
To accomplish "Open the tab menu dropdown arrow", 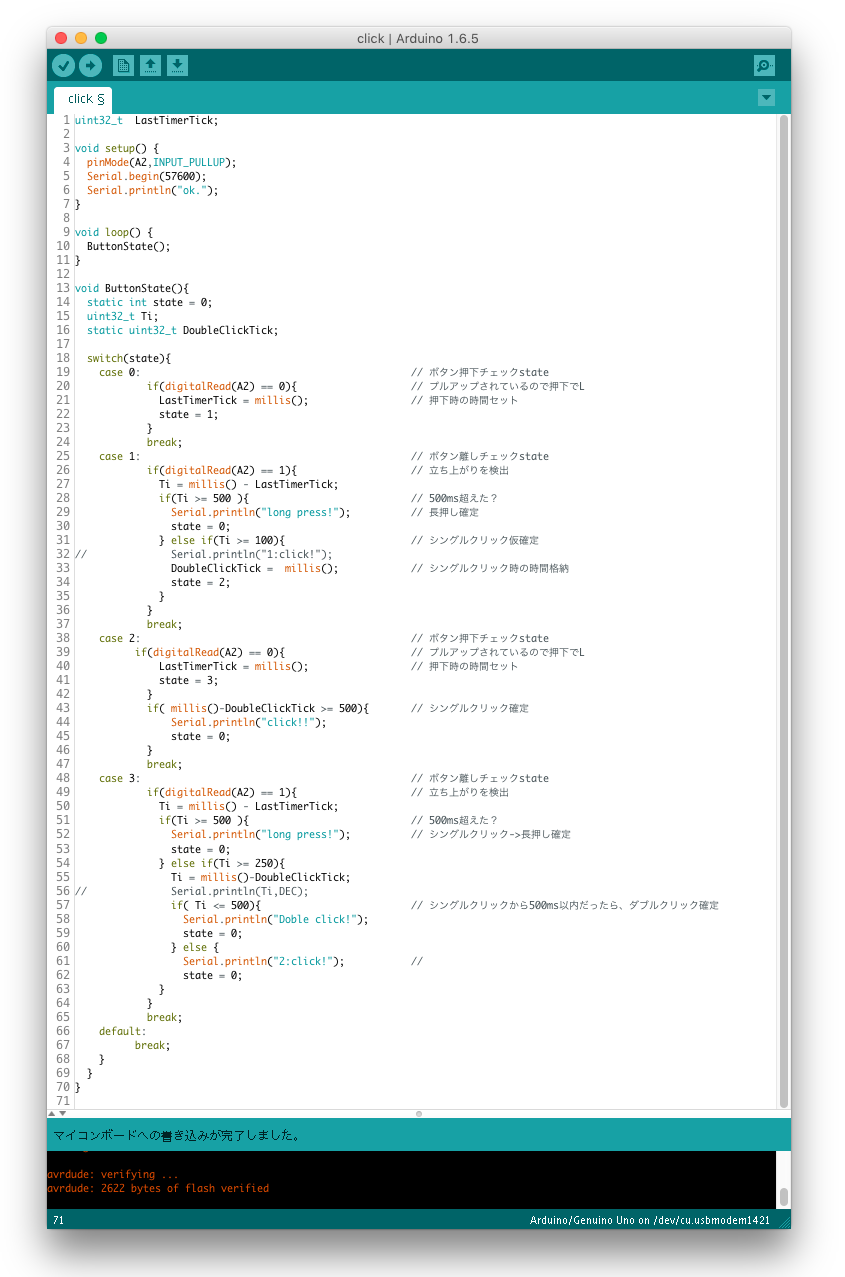I will coord(766,98).
